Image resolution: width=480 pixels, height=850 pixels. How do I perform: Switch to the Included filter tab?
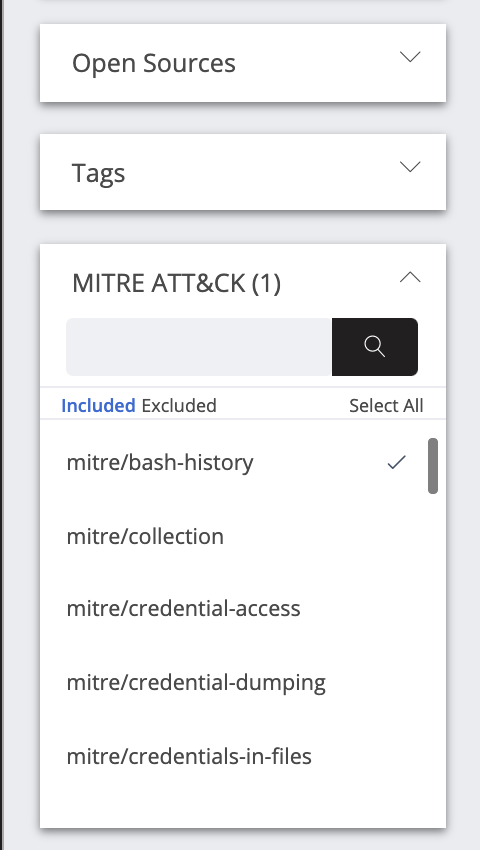(x=98, y=405)
